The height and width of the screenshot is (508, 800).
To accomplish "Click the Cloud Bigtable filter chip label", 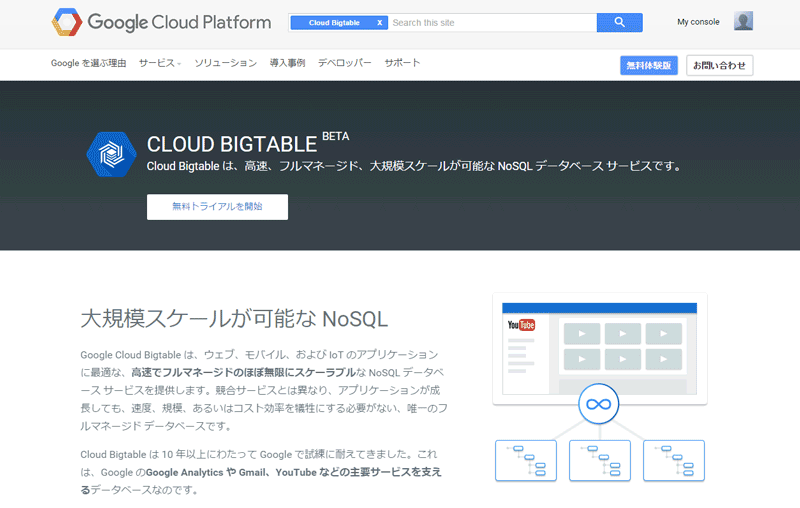I will coord(334,22).
